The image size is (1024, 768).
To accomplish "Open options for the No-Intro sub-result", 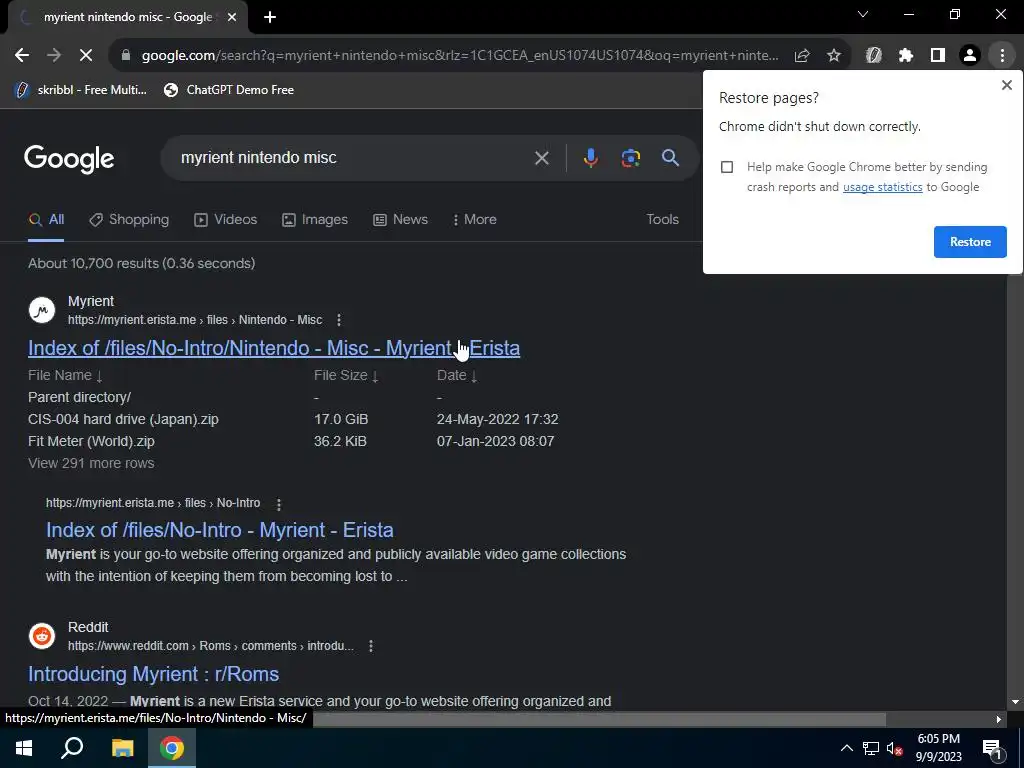I will 279,504.
